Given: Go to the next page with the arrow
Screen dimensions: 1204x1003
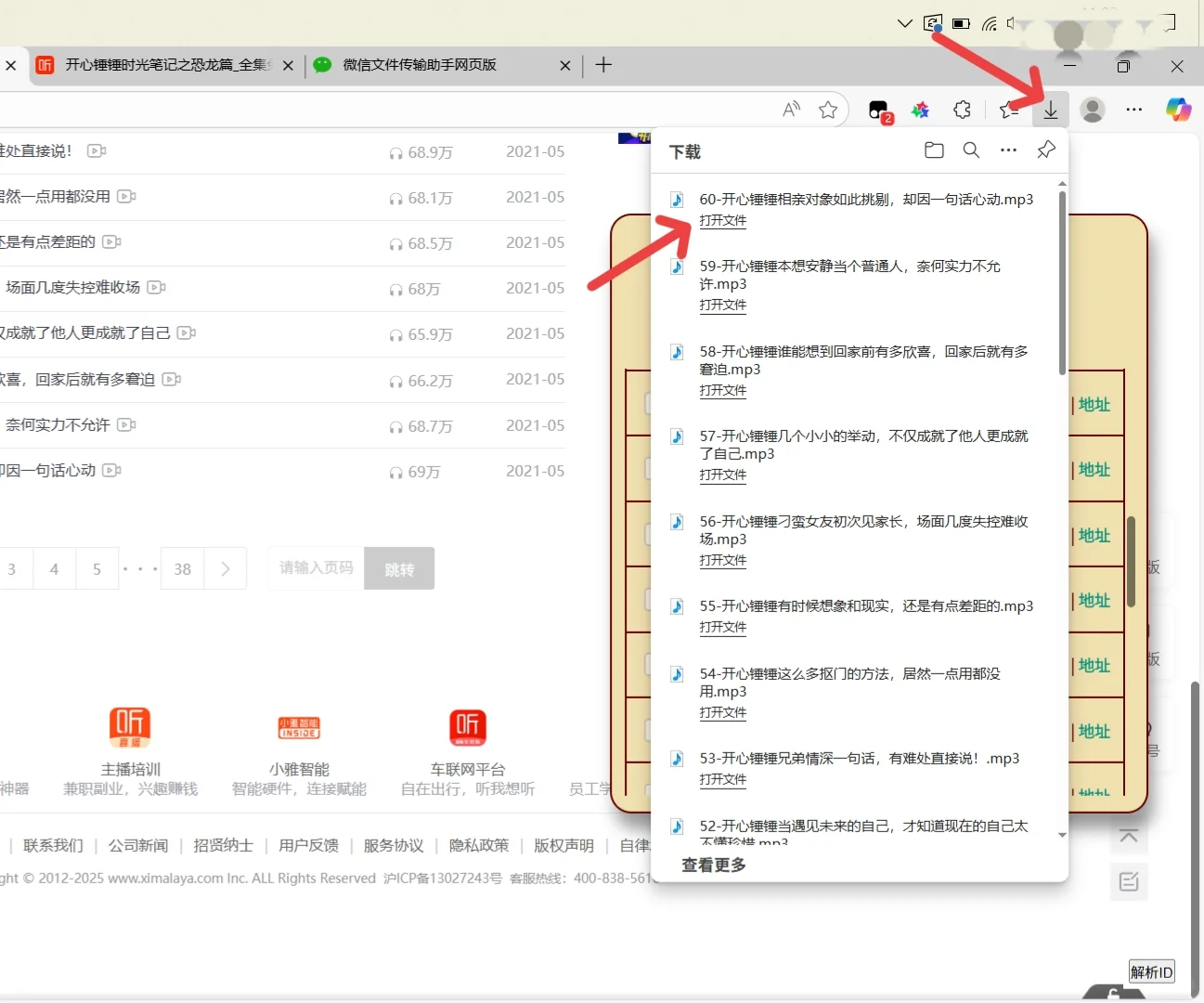Looking at the screenshot, I should [226, 569].
